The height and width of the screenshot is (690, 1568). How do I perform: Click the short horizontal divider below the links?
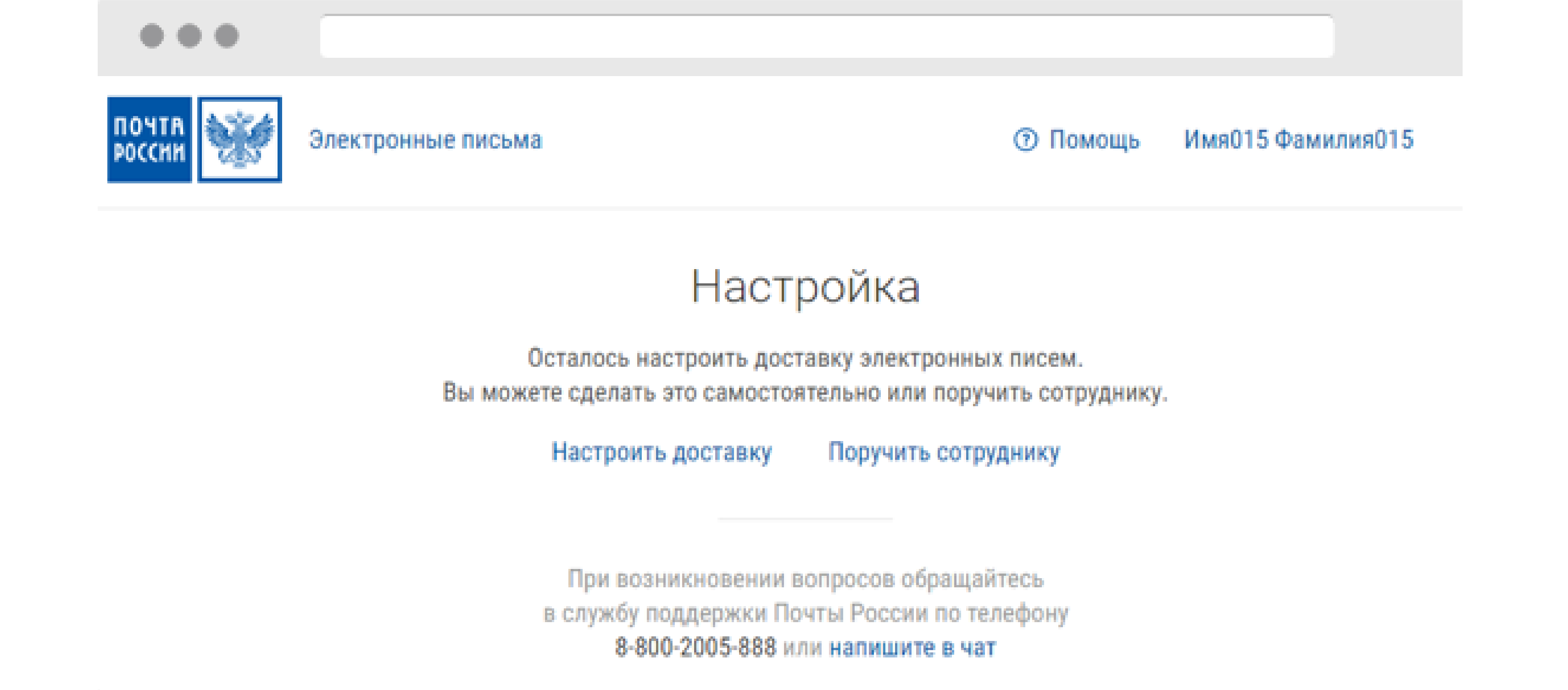pyautogui.click(x=805, y=519)
